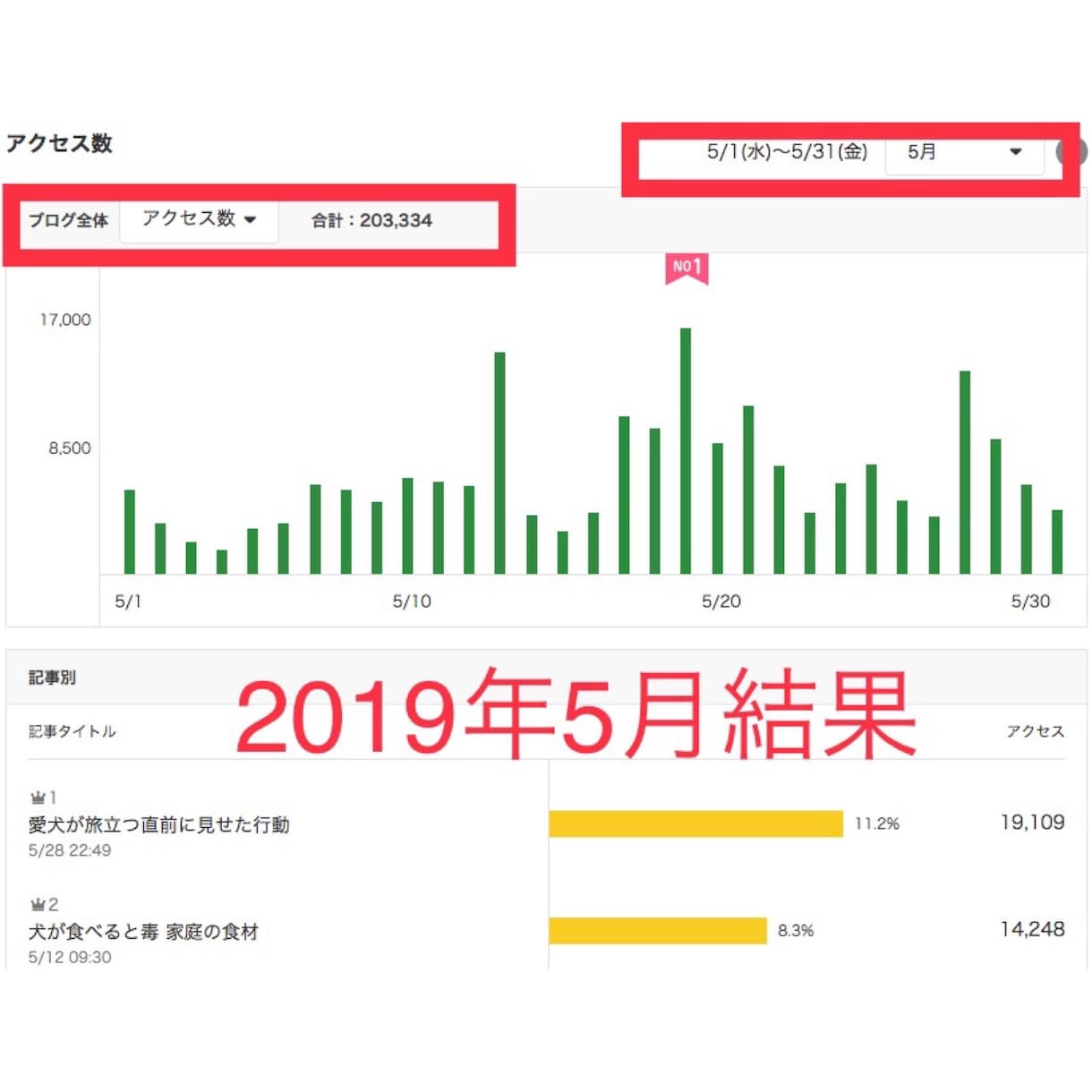Viewport: 1092px width, 1092px height.
Task: Click the gray circular button at top right
Action: tap(1072, 152)
